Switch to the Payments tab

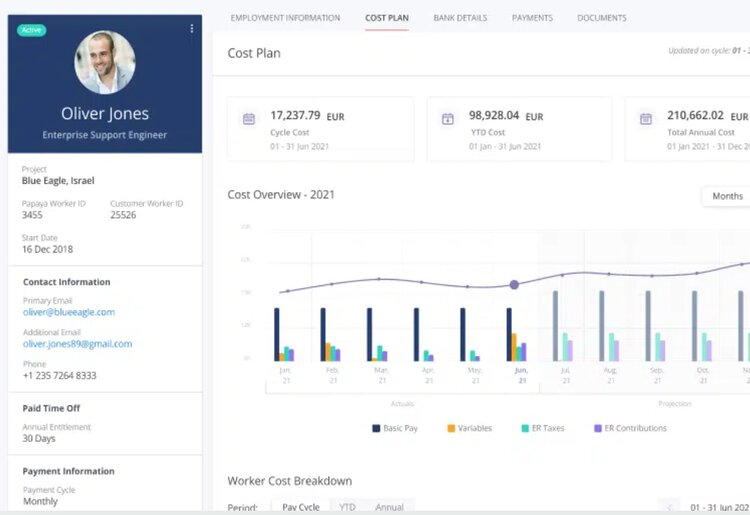[x=532, y=18]
